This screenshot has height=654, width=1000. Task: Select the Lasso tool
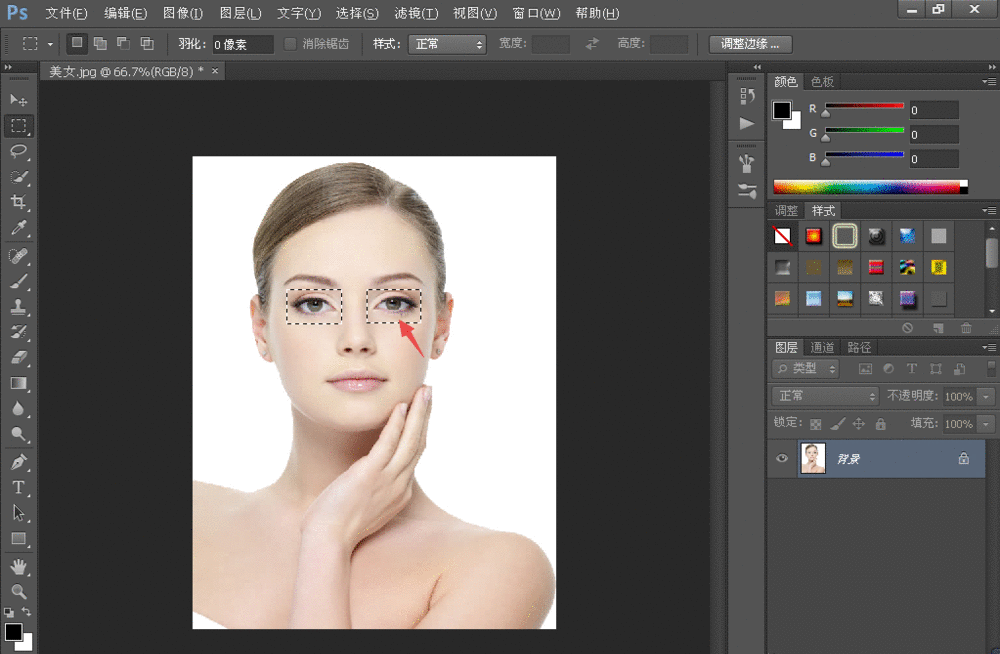point(18,151)
